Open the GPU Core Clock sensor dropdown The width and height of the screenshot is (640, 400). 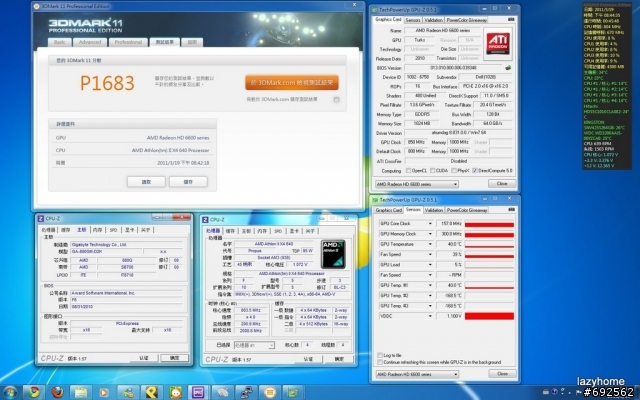[430, 224]
